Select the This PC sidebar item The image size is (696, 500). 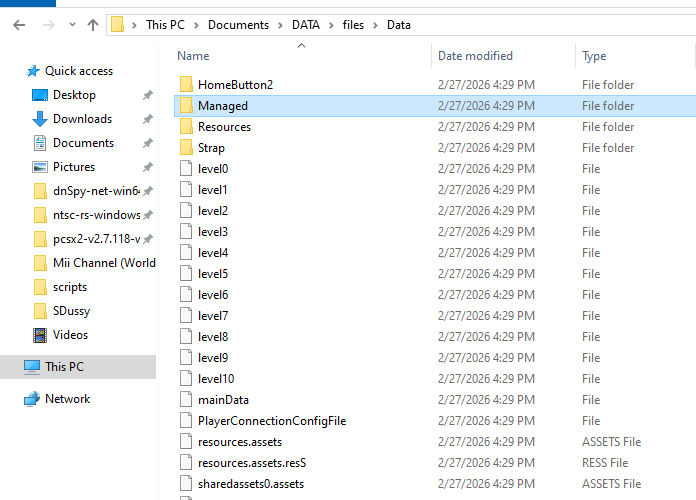click(x=64, y=367)
